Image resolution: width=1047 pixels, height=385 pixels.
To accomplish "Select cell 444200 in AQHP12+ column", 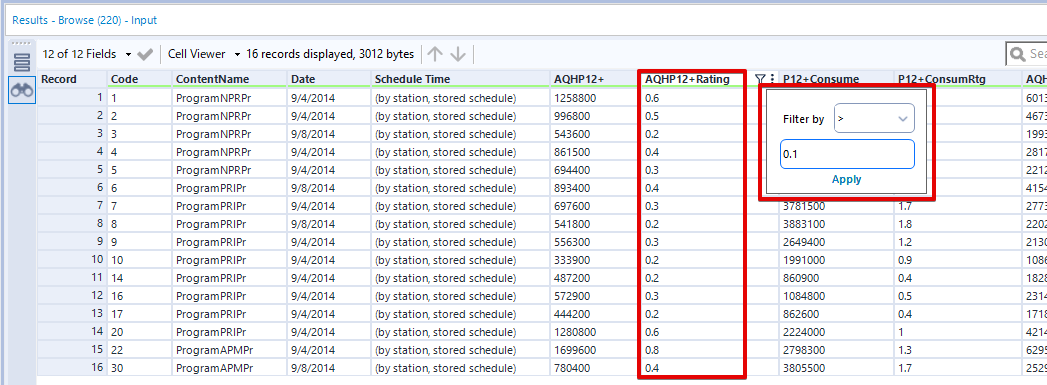I will (x=594, y=314).
